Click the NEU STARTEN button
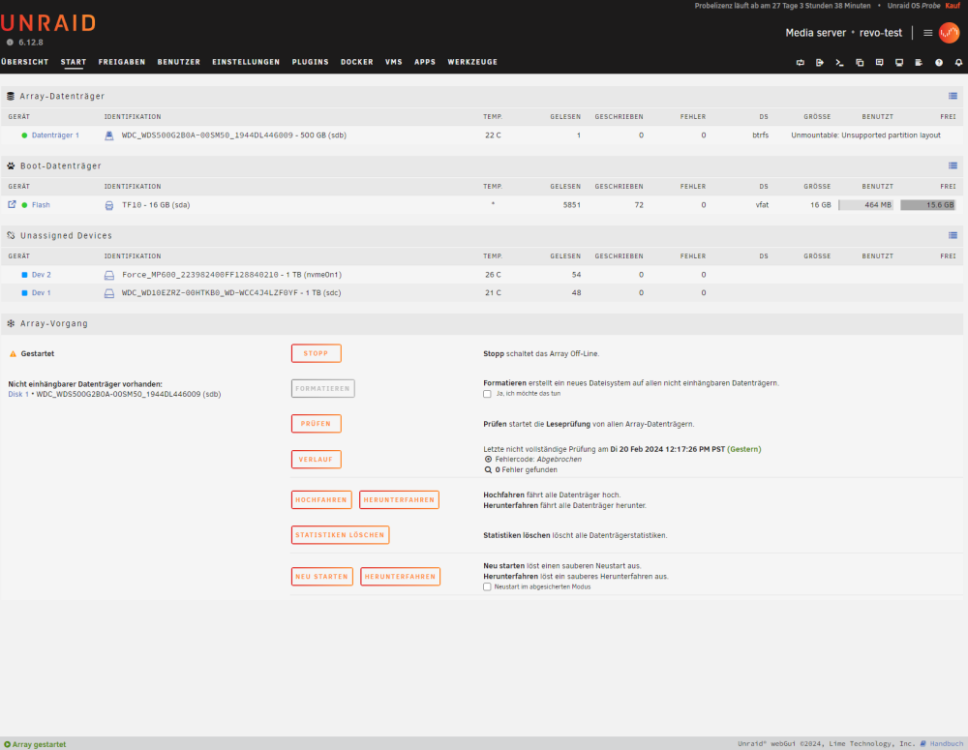The image size is (968, 750). pyautogui.click(x=322, y=577)
